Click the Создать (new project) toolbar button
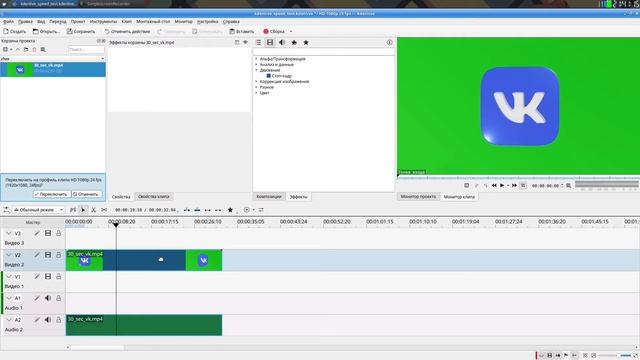Image resolution: width=640 pixels, height=360 pixels. (15, 31)
